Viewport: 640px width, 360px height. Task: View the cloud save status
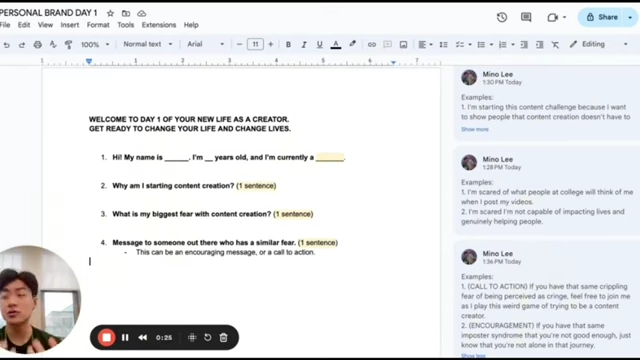[x=142, y=13]
